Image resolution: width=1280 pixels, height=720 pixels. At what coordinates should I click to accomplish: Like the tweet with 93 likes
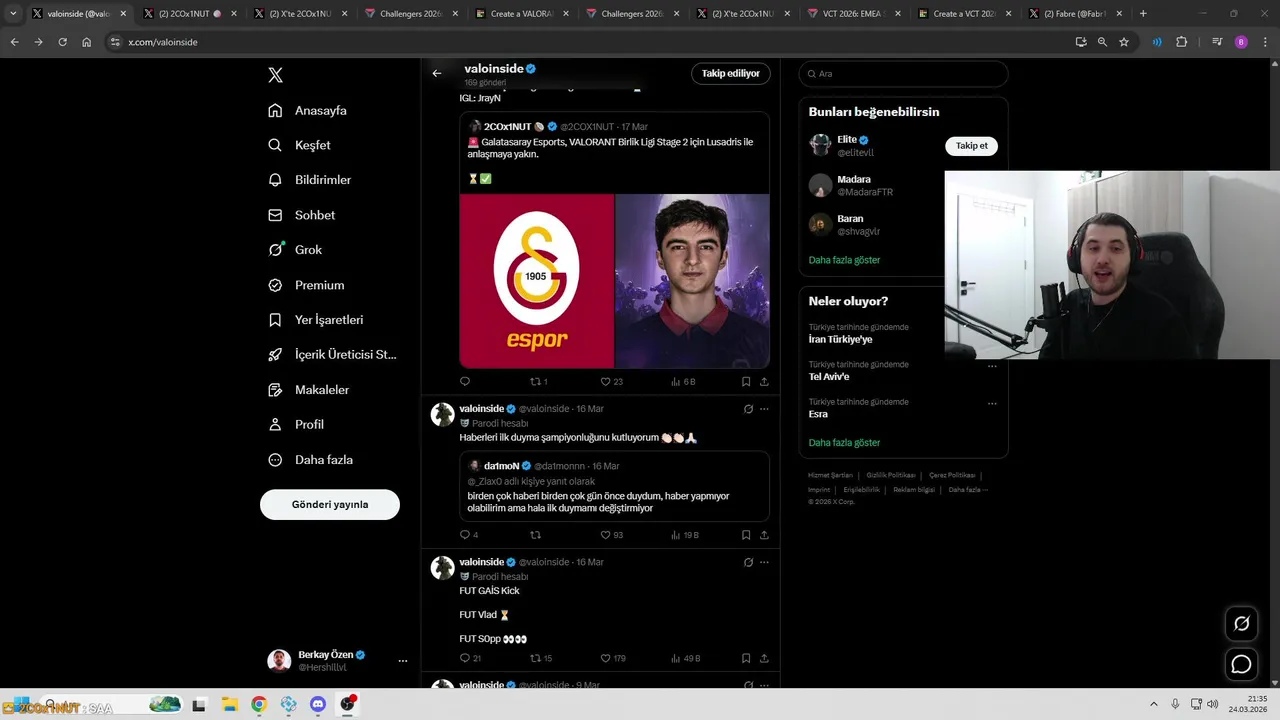pyautogui.click(x=611, y=535)
